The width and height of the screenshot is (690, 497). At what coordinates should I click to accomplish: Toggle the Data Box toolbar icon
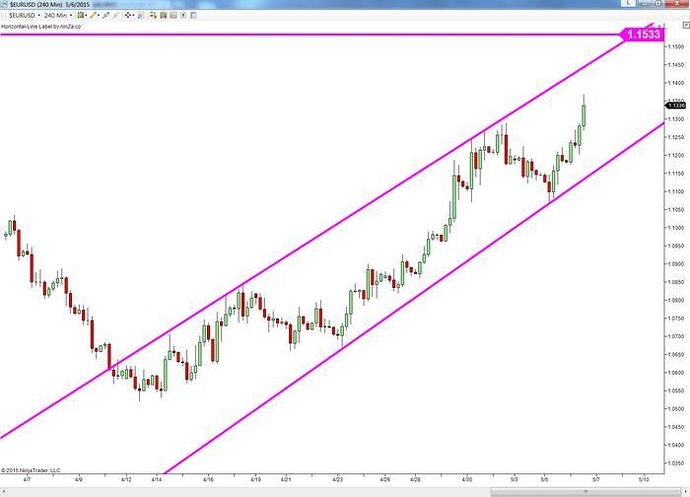pyautogui.click(x=141, y=15)
